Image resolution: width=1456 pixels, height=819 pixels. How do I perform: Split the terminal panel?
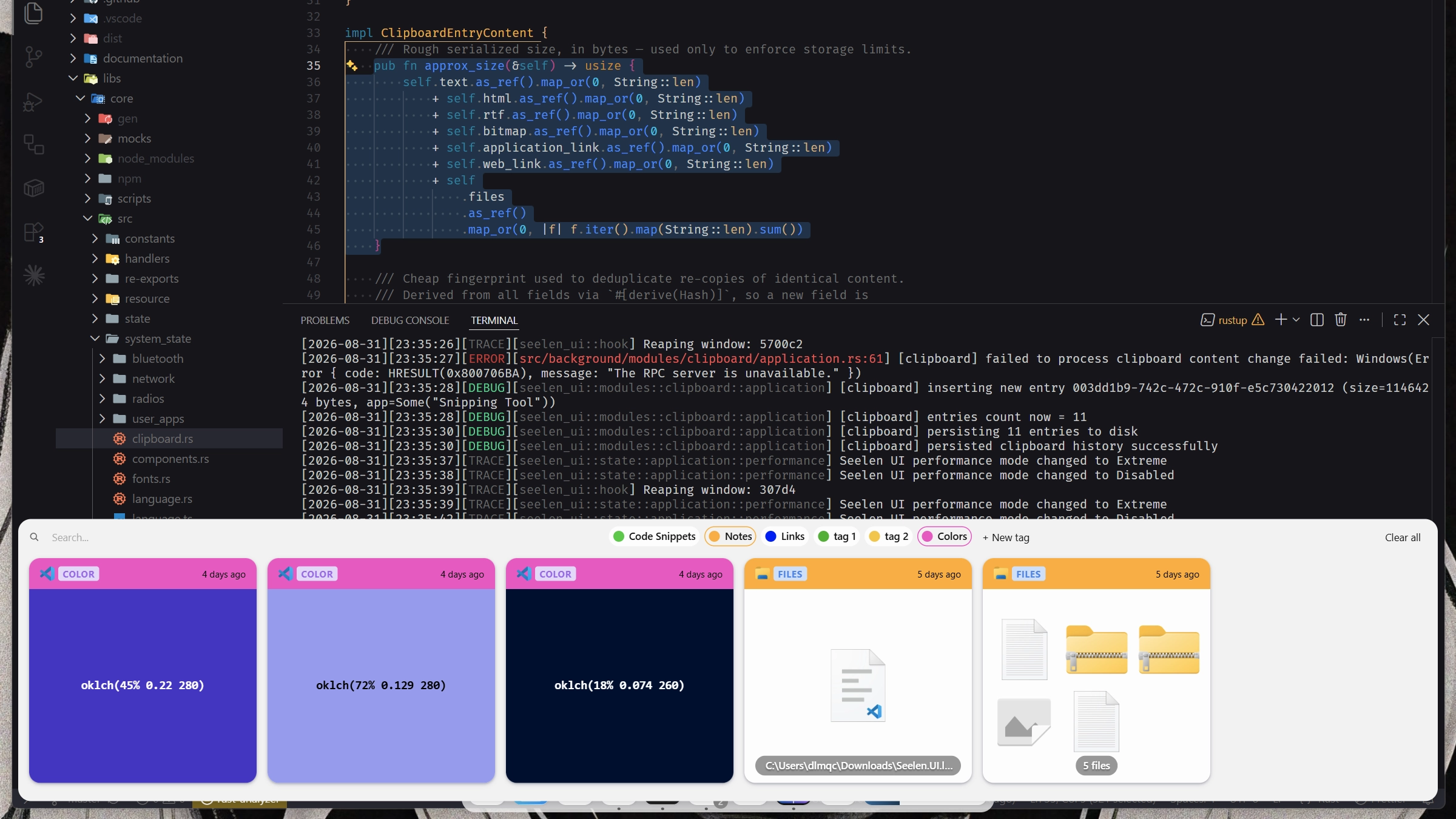[x=1317, y=320]
